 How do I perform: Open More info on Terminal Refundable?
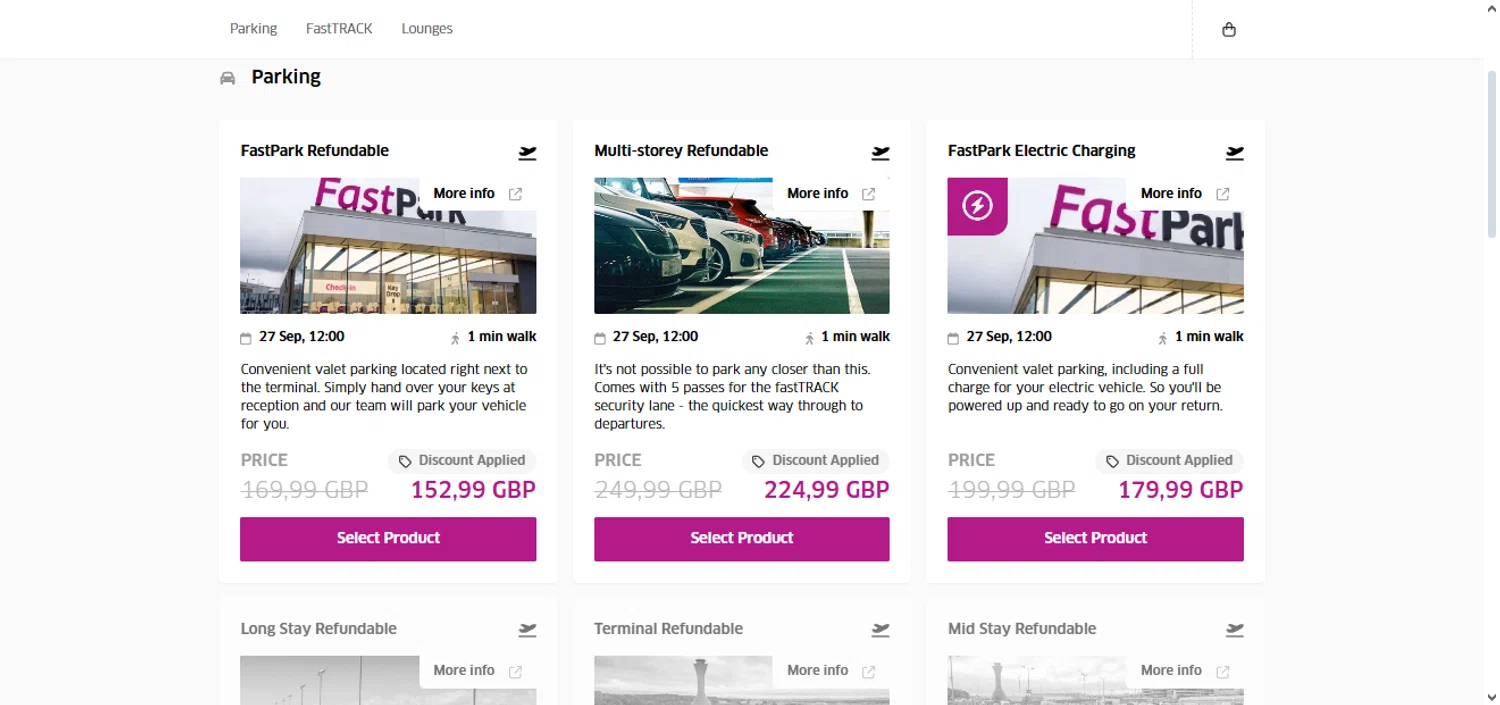click(x=817, y=670)
